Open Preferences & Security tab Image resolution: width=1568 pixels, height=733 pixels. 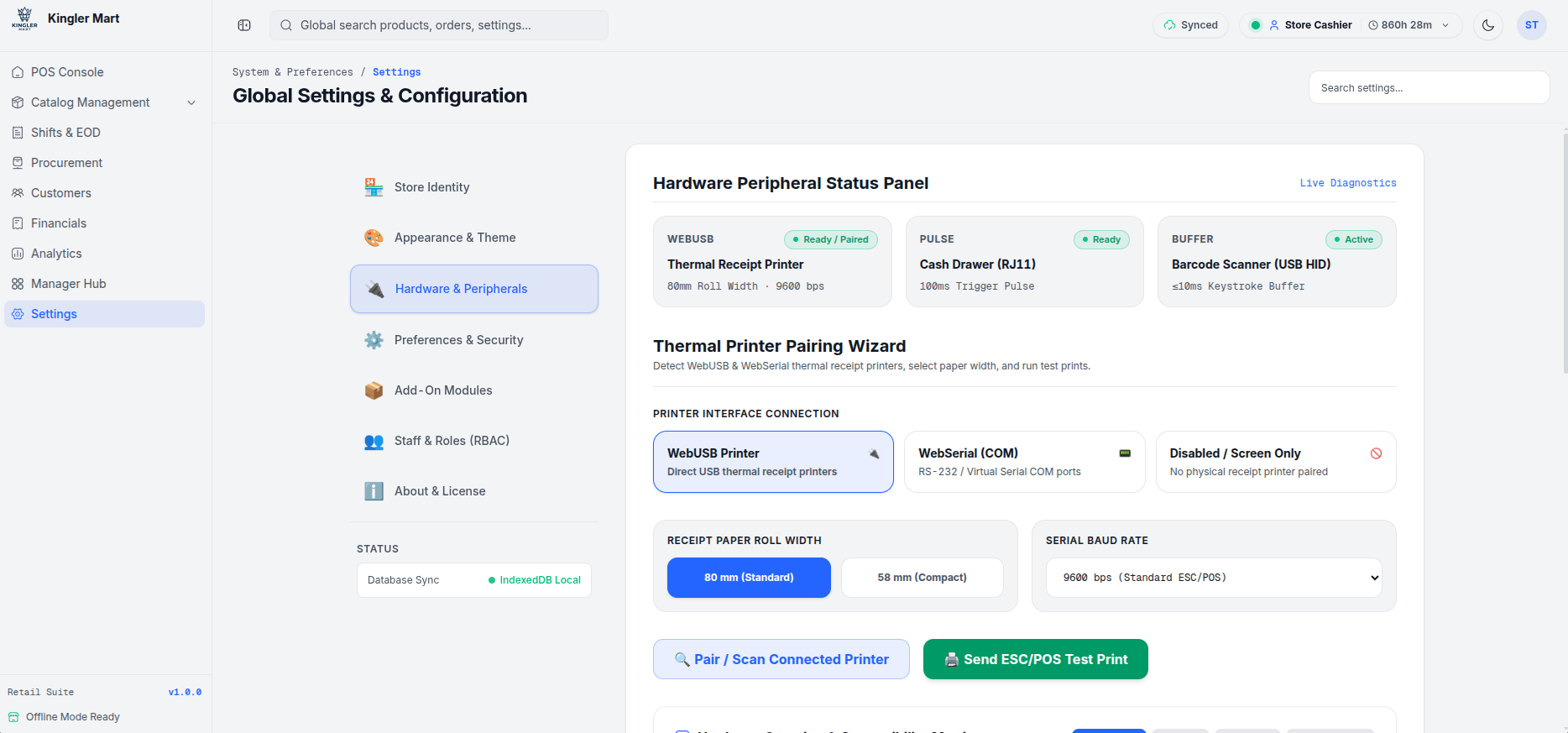474,340
